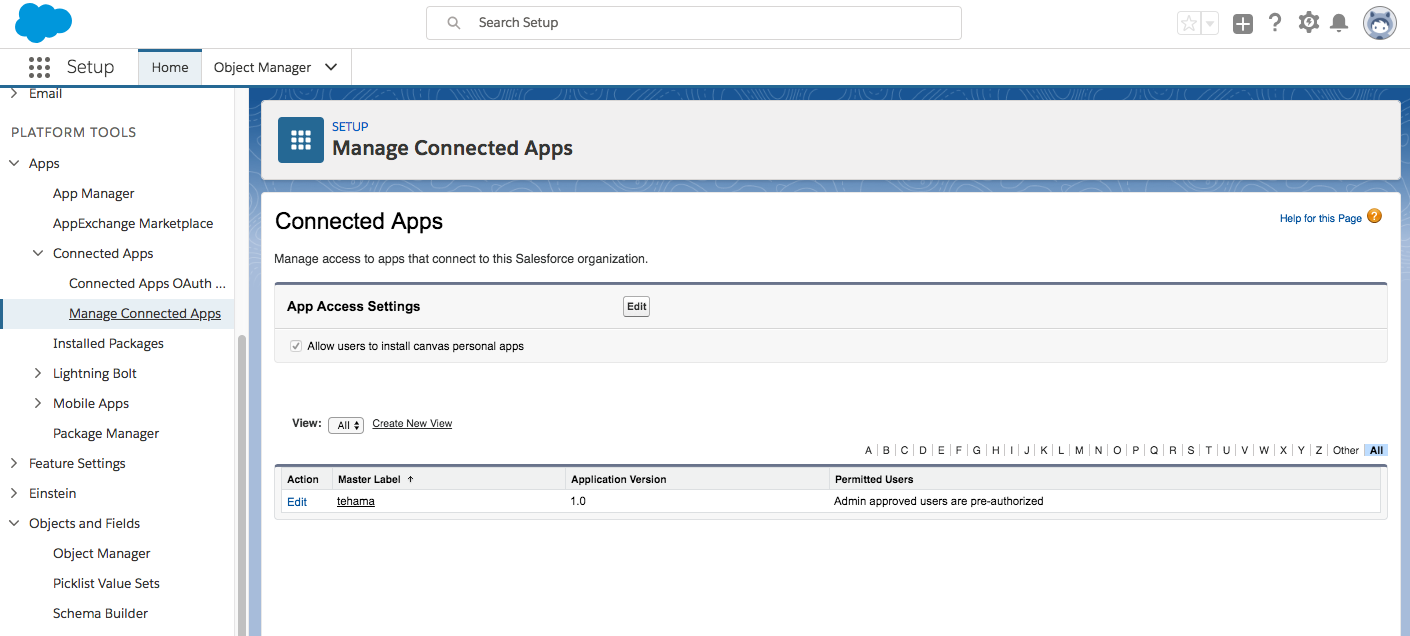Open Help for this Page link
Image resolution: width=1410 pixels, height=636 pixels.
pyautogui.click(x=1321, y=218)
